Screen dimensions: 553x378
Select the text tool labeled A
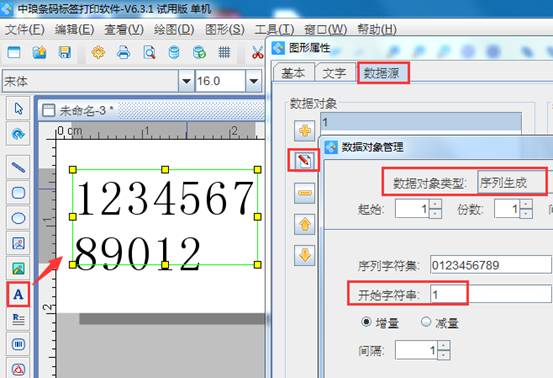18,294
